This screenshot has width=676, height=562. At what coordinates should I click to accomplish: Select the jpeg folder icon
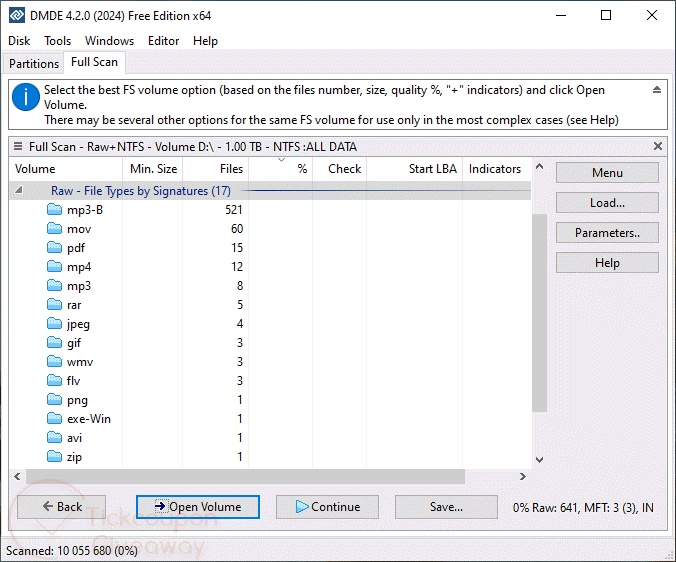(54, 323)
